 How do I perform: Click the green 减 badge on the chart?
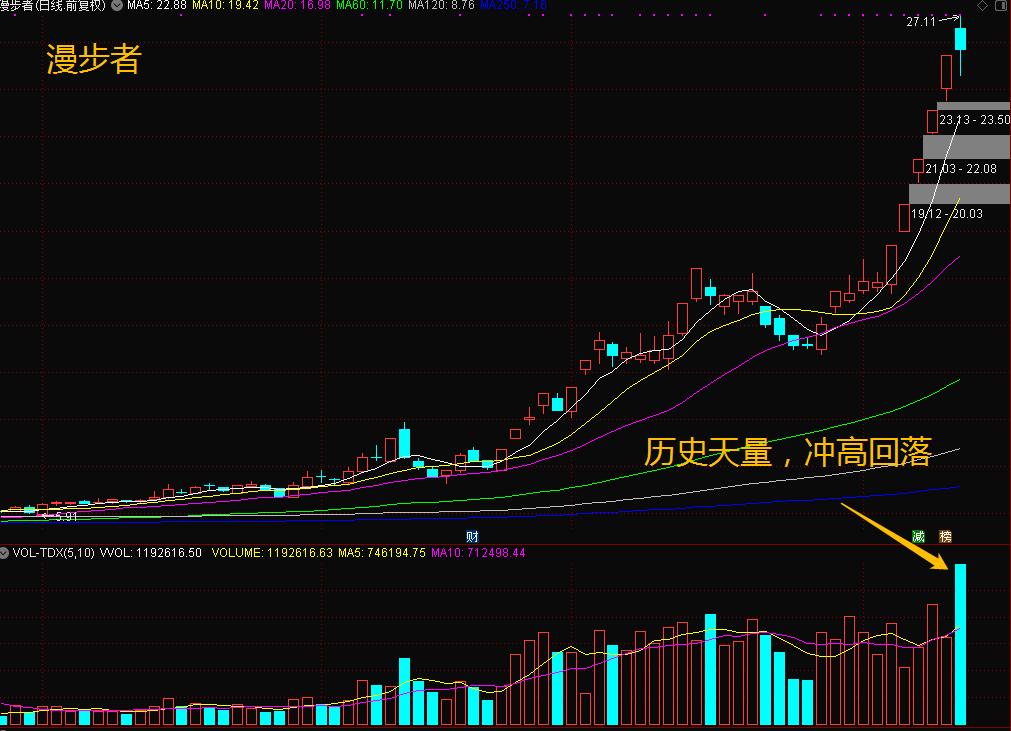click(918, 536)
